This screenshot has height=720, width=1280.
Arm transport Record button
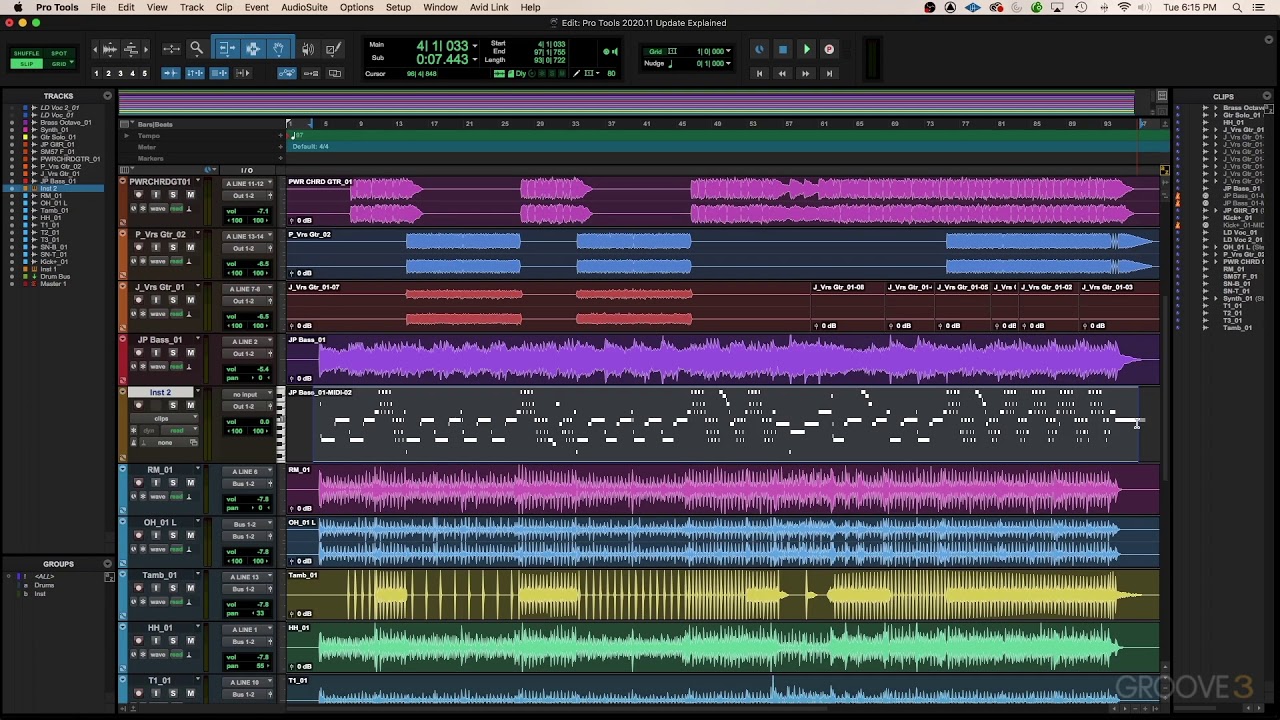click(829, 49)
